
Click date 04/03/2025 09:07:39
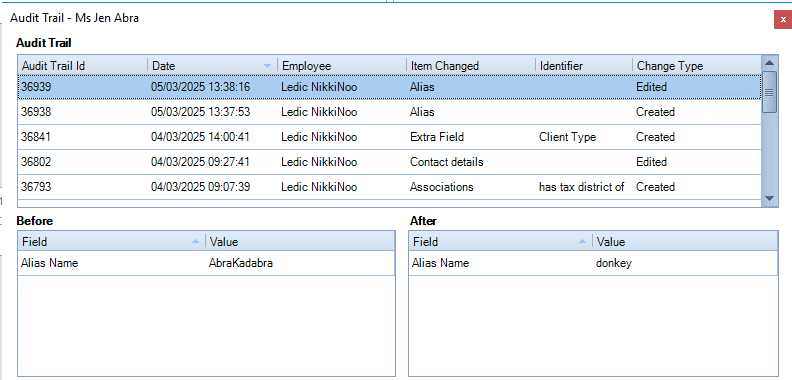[x=200, y=187]
